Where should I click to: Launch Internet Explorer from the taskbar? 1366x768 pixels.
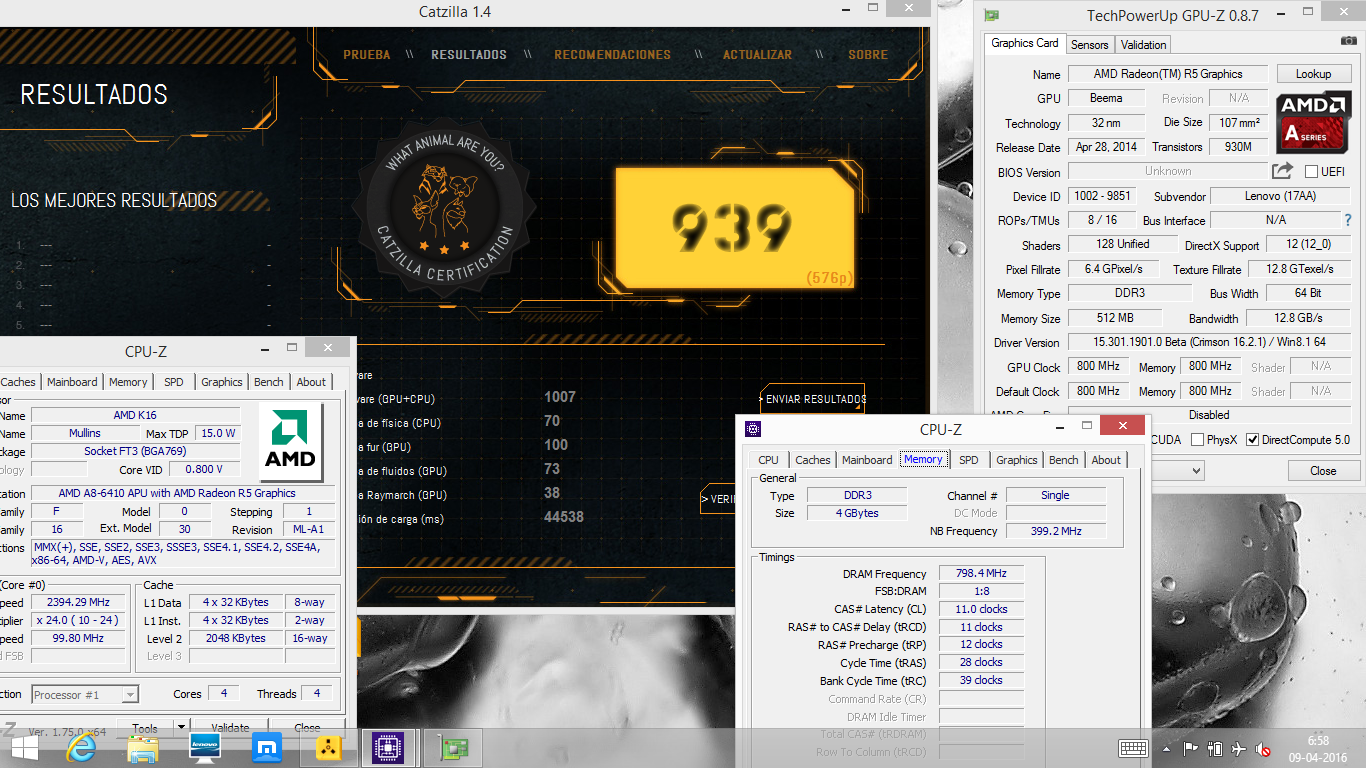click(82, 748)
